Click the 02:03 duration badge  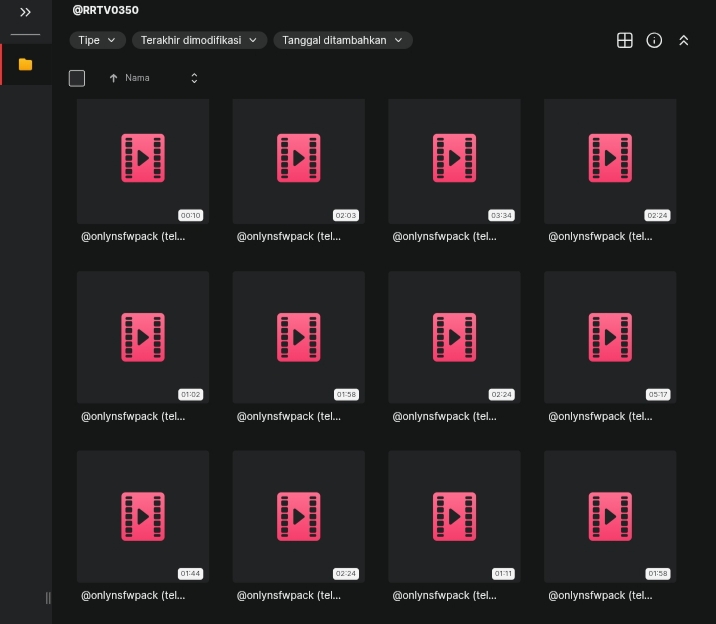[346, 215]
